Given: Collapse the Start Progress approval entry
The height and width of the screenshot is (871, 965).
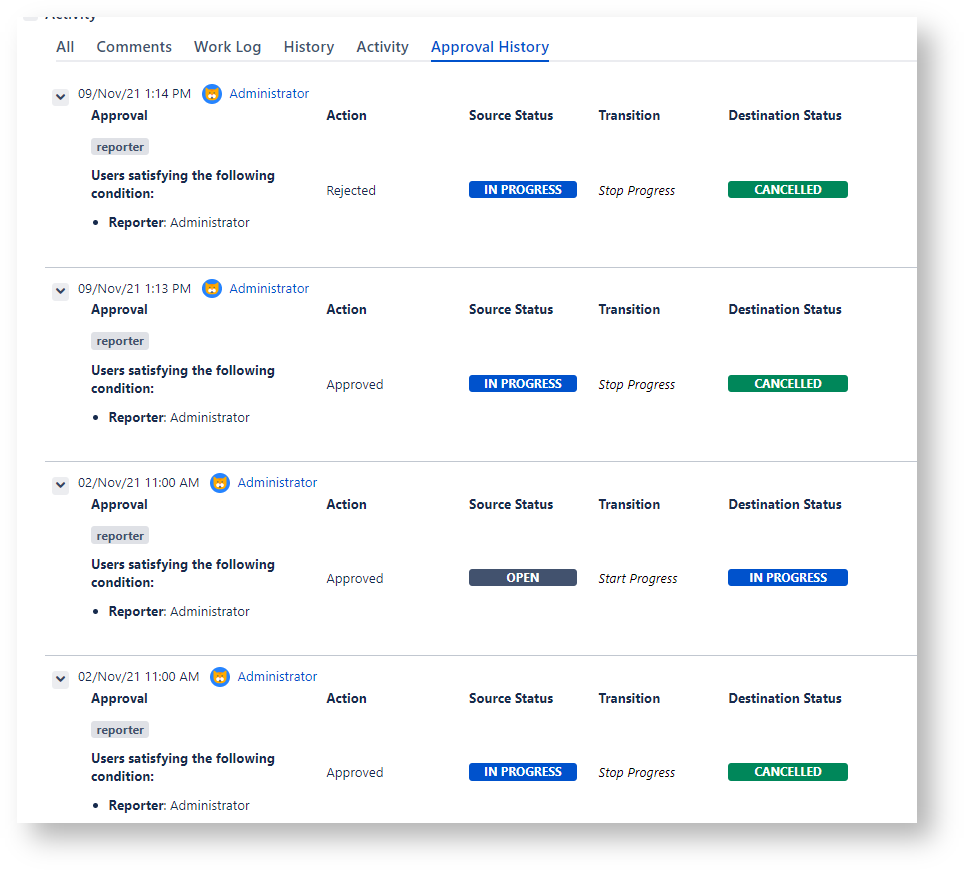Looking at the screenshot, I should (61, 485).
